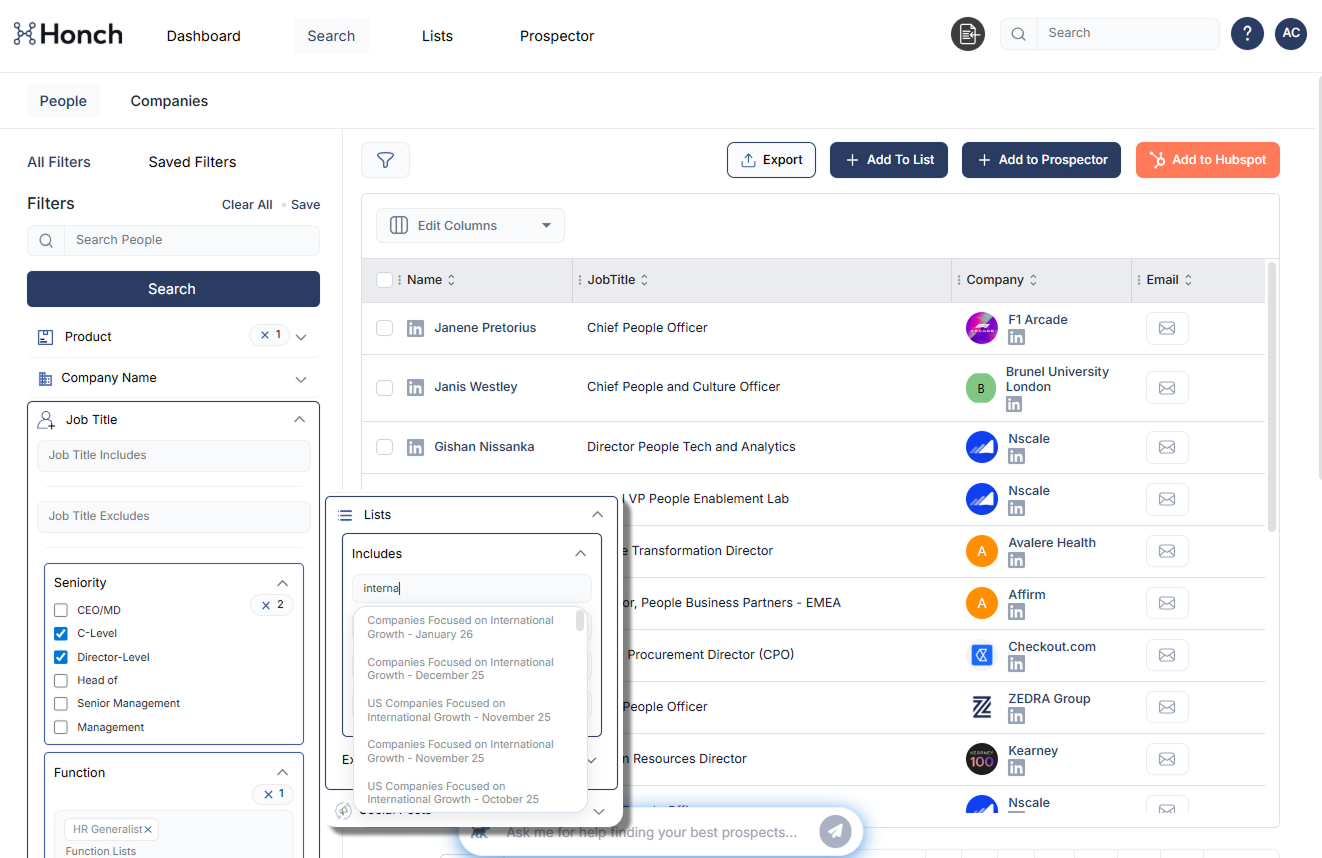1322x858 pixels.
Task: Click the Export button
Action: click(x=771, y=160)
